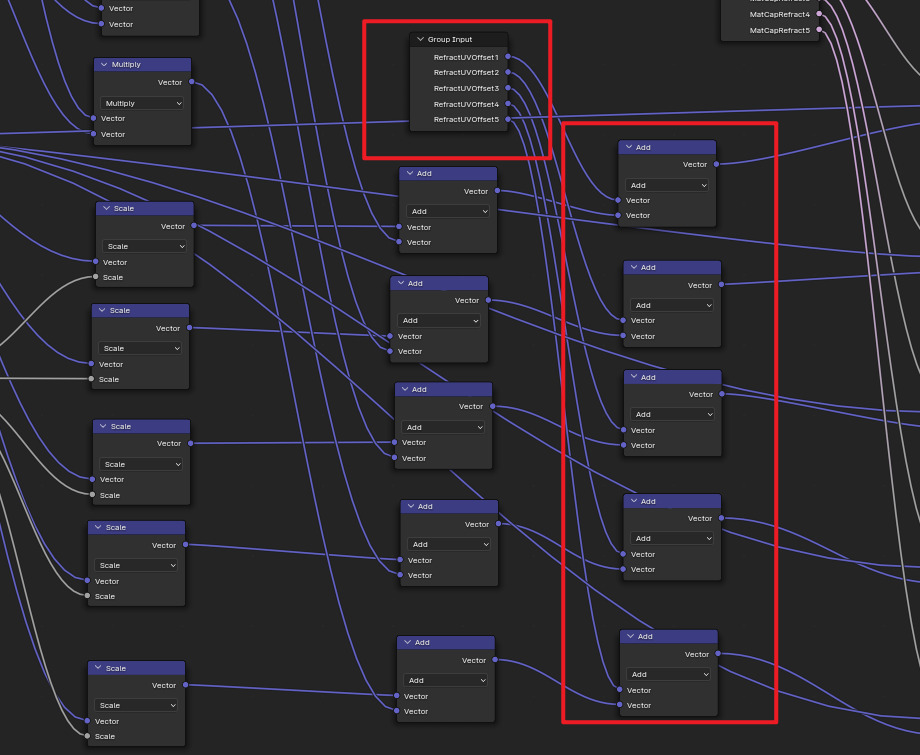
Task: Click Vector output socket of bottom Scale node
Action: point(186,685)
